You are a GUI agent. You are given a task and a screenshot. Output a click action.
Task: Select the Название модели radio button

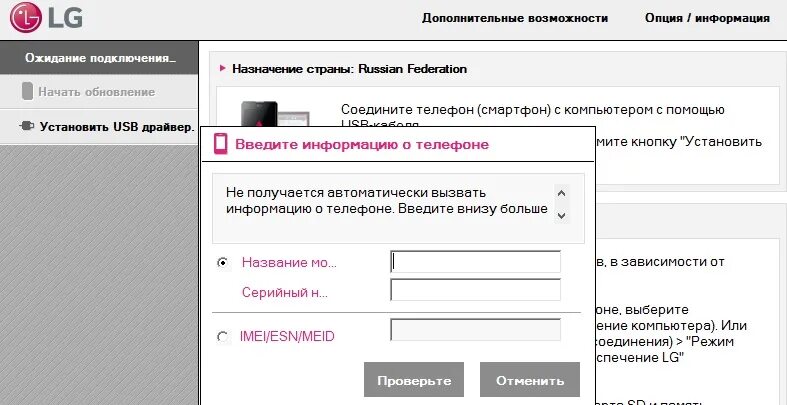pyautogui.click(x=222, y=262)
